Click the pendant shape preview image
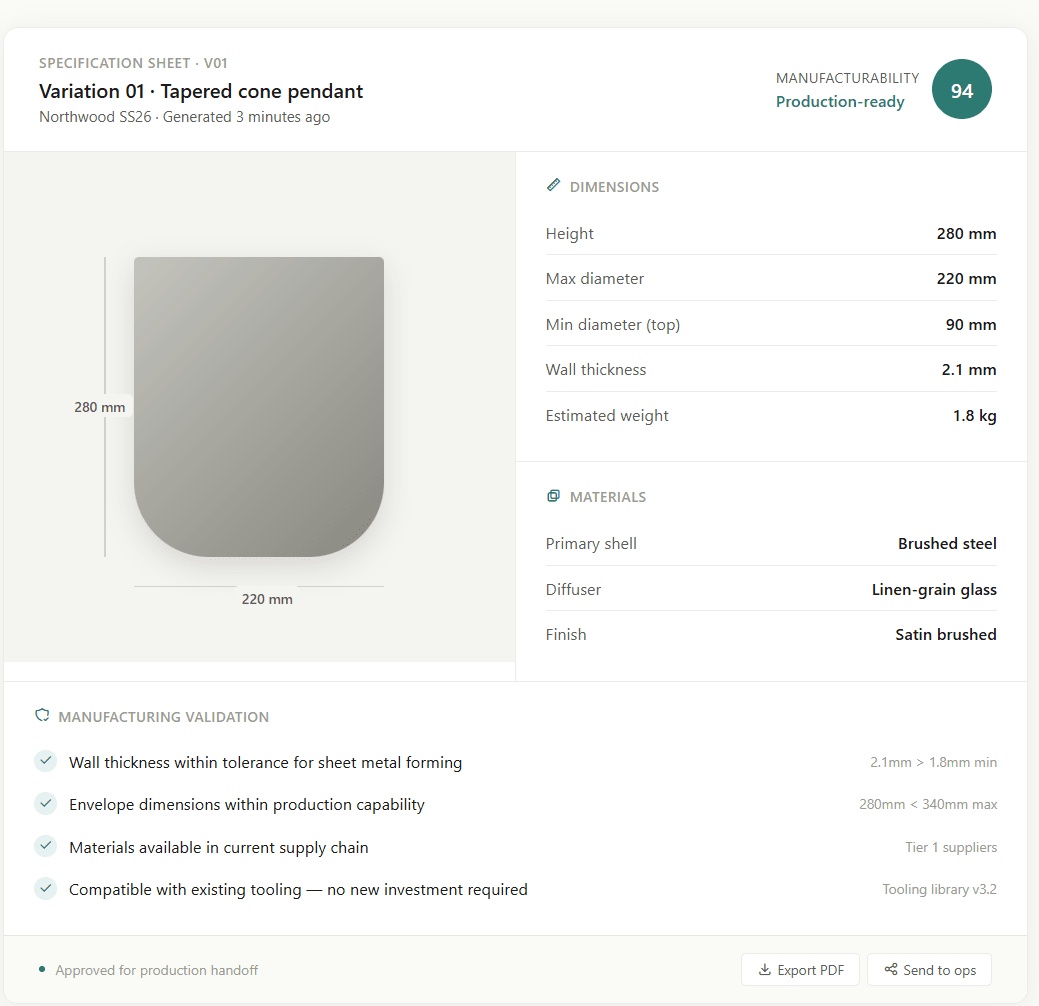Screen dimensions: 1039x1006 point(259,406)
